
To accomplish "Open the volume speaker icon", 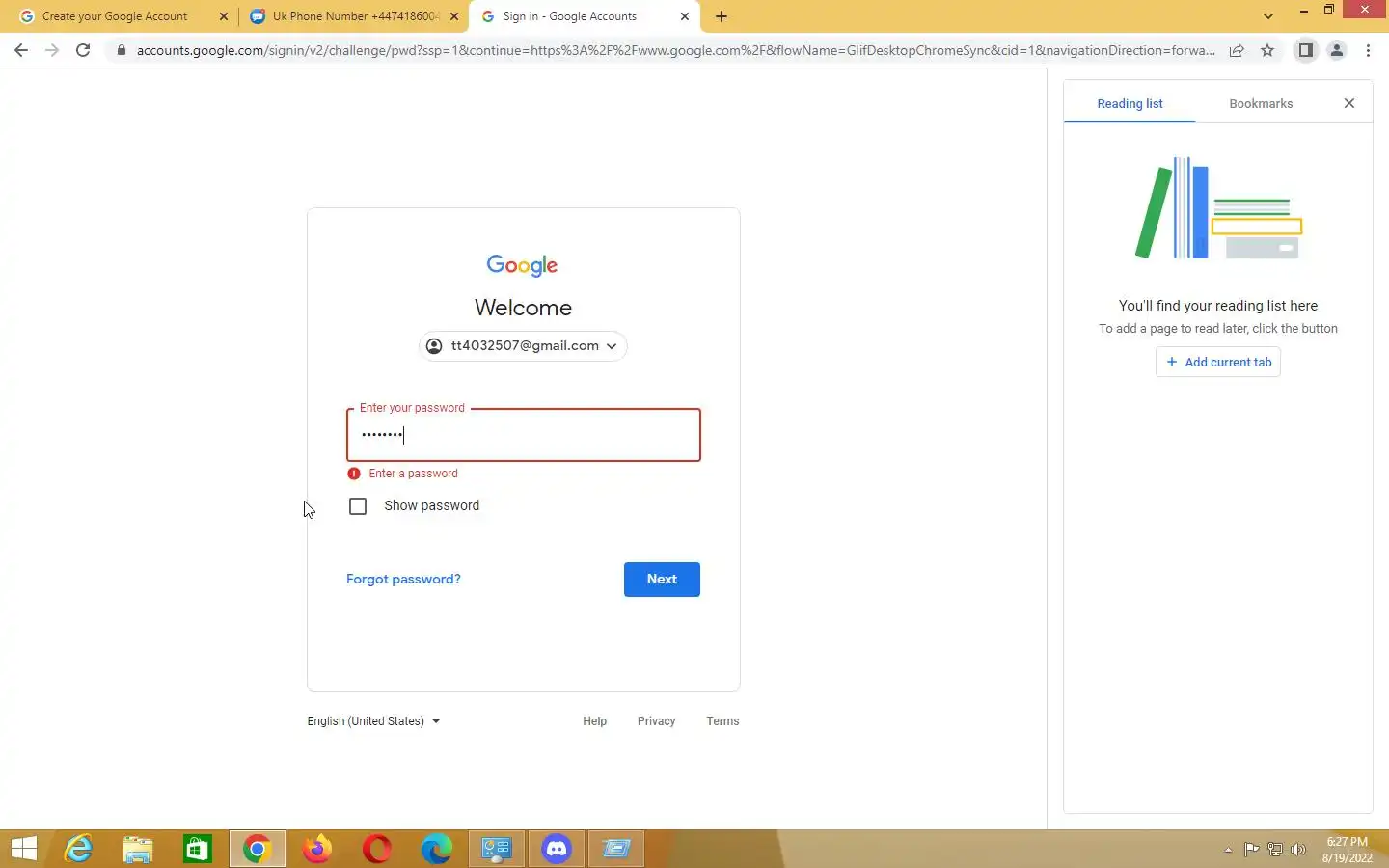I will point(1298,850).
